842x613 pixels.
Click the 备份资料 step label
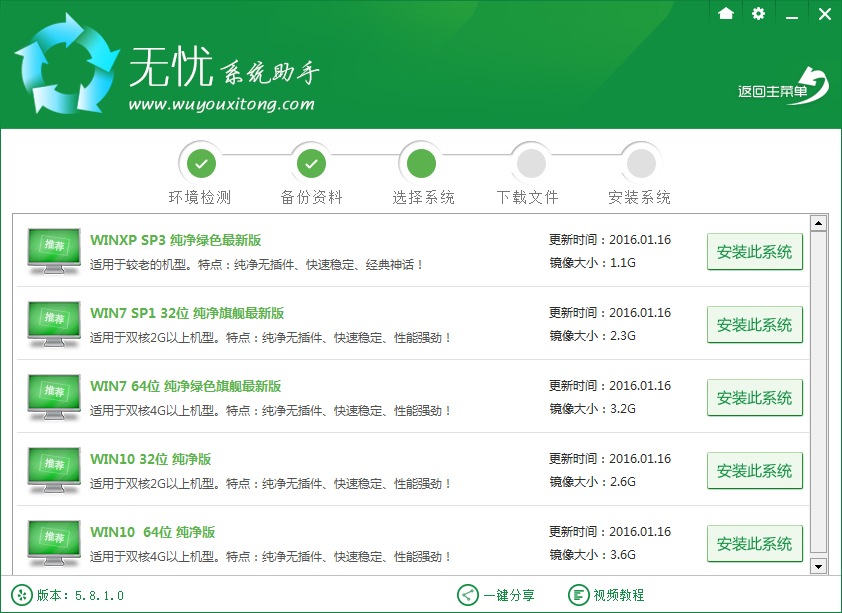tap(311, 198)
